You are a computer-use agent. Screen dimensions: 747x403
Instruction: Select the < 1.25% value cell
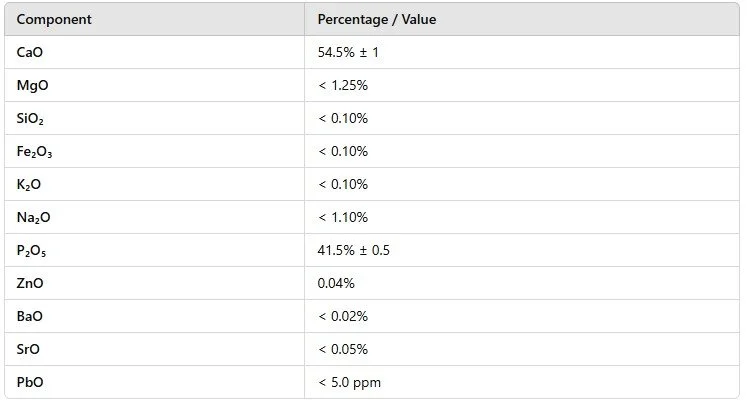(x=343, y=86)
